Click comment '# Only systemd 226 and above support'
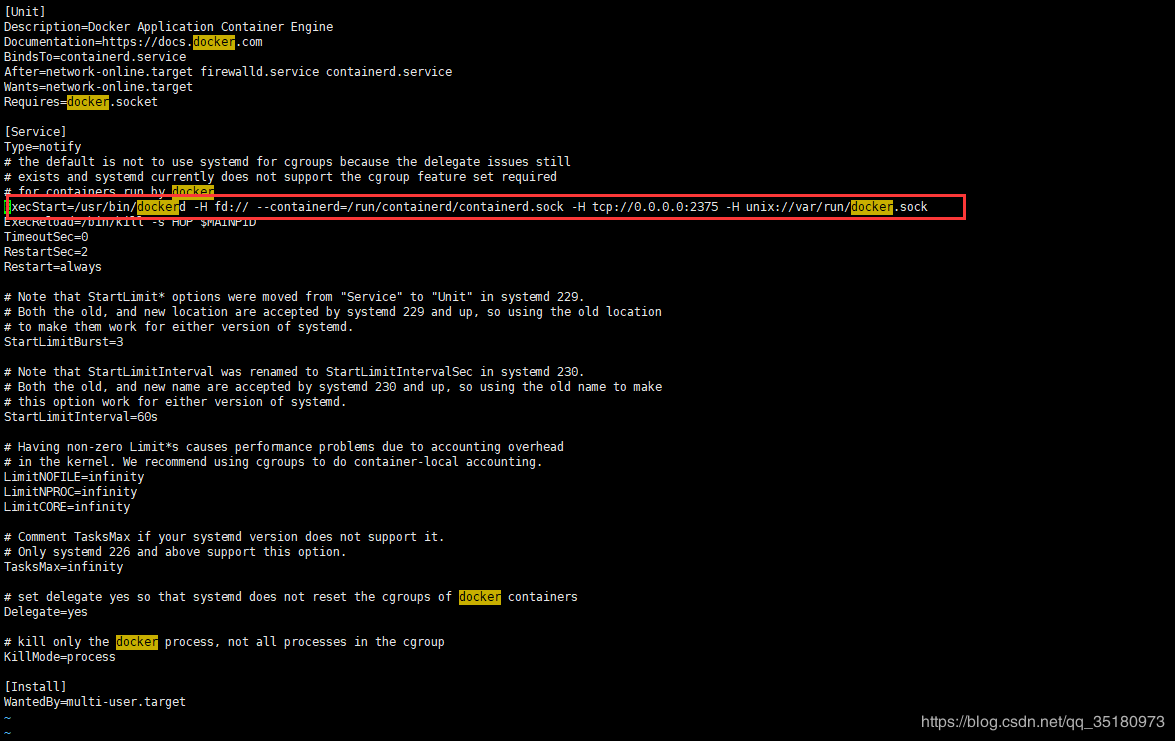This screenshot has width=1175, height=741. tap(175, 551)
